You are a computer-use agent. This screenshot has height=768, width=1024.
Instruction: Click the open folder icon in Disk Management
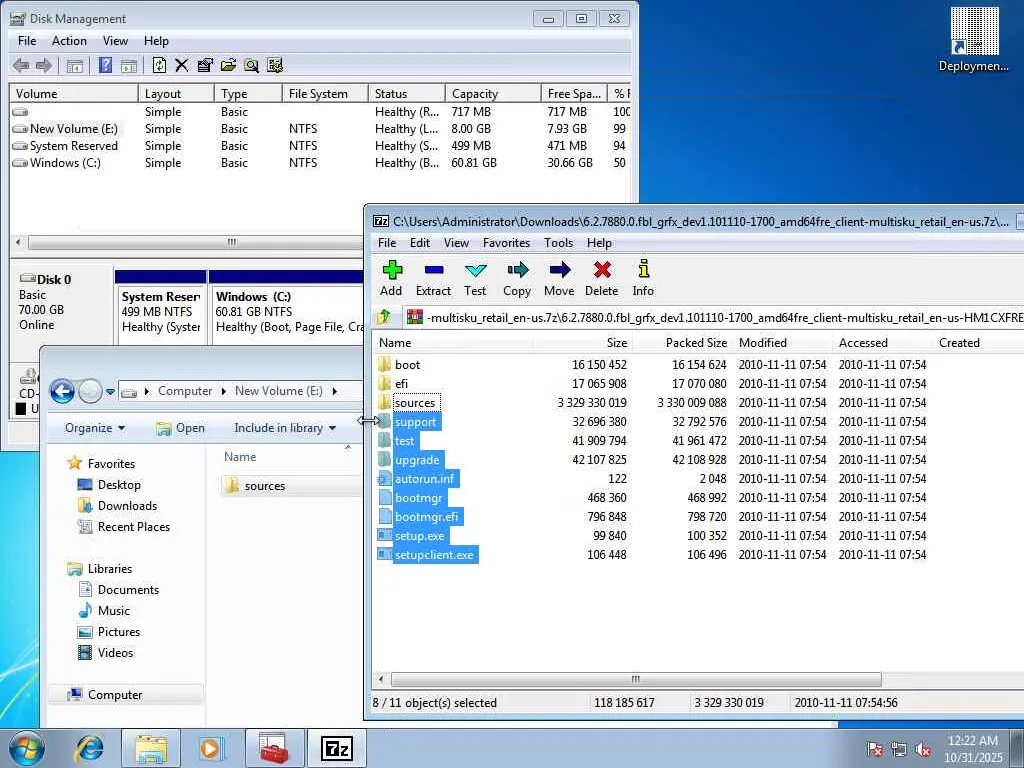coord(228,65)
